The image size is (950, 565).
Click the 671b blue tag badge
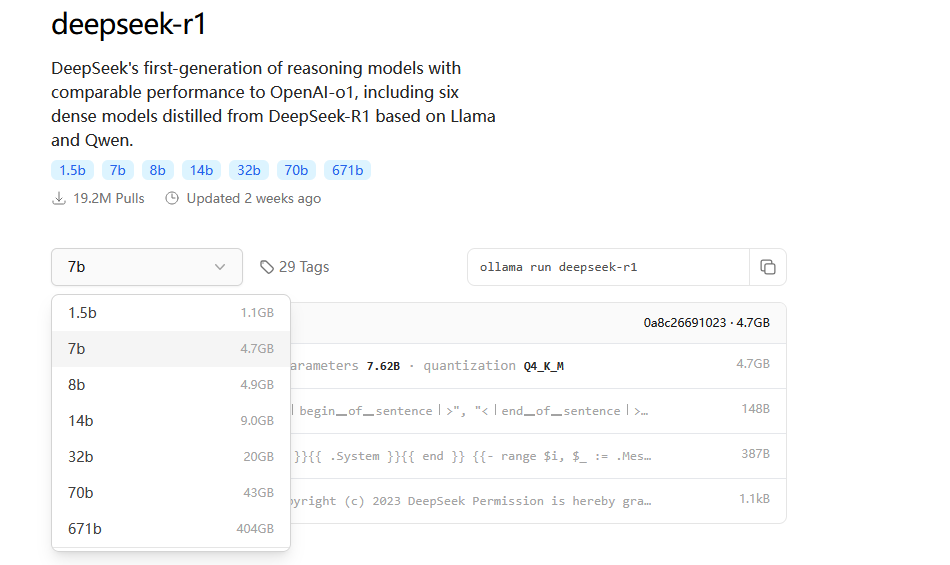tap(347, 170)
